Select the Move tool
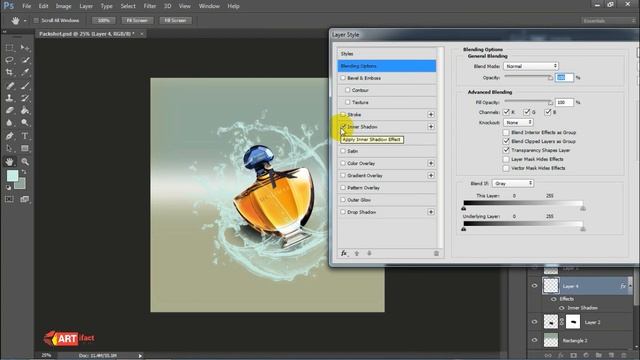This screenshot has height=360, width=640. (25, 48)
